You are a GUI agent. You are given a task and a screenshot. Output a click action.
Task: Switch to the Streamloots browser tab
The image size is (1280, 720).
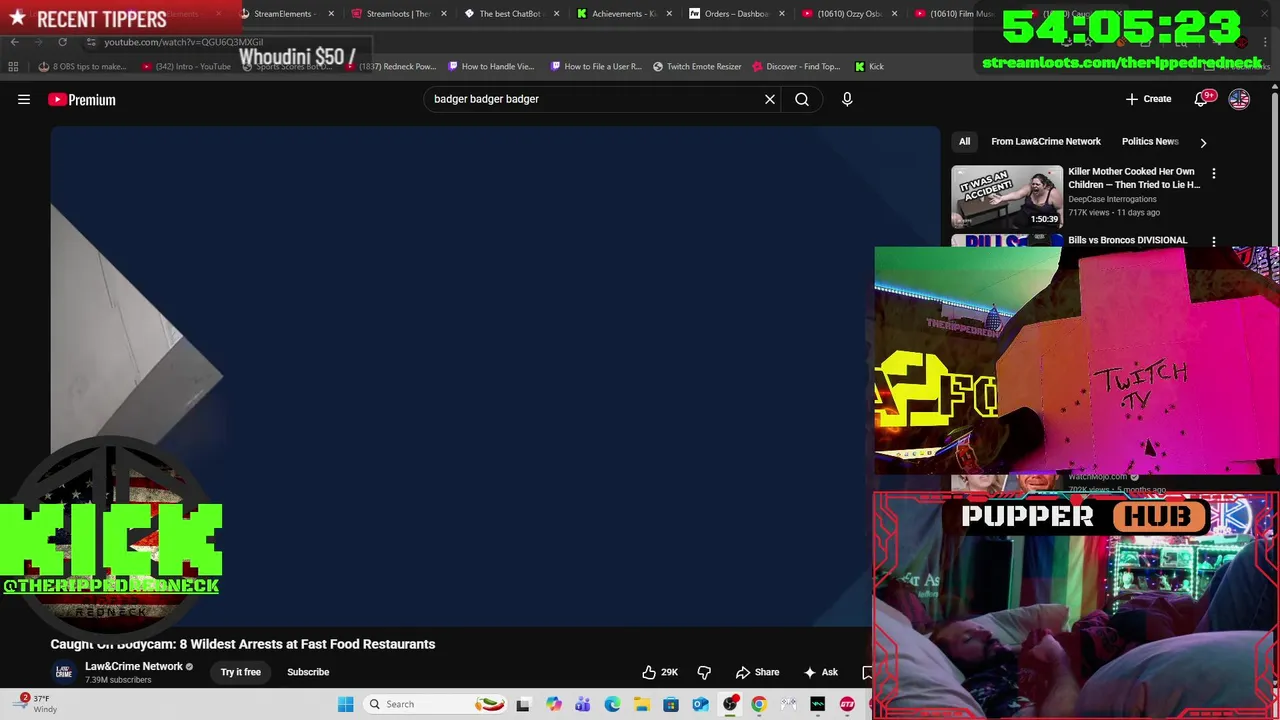397,14
